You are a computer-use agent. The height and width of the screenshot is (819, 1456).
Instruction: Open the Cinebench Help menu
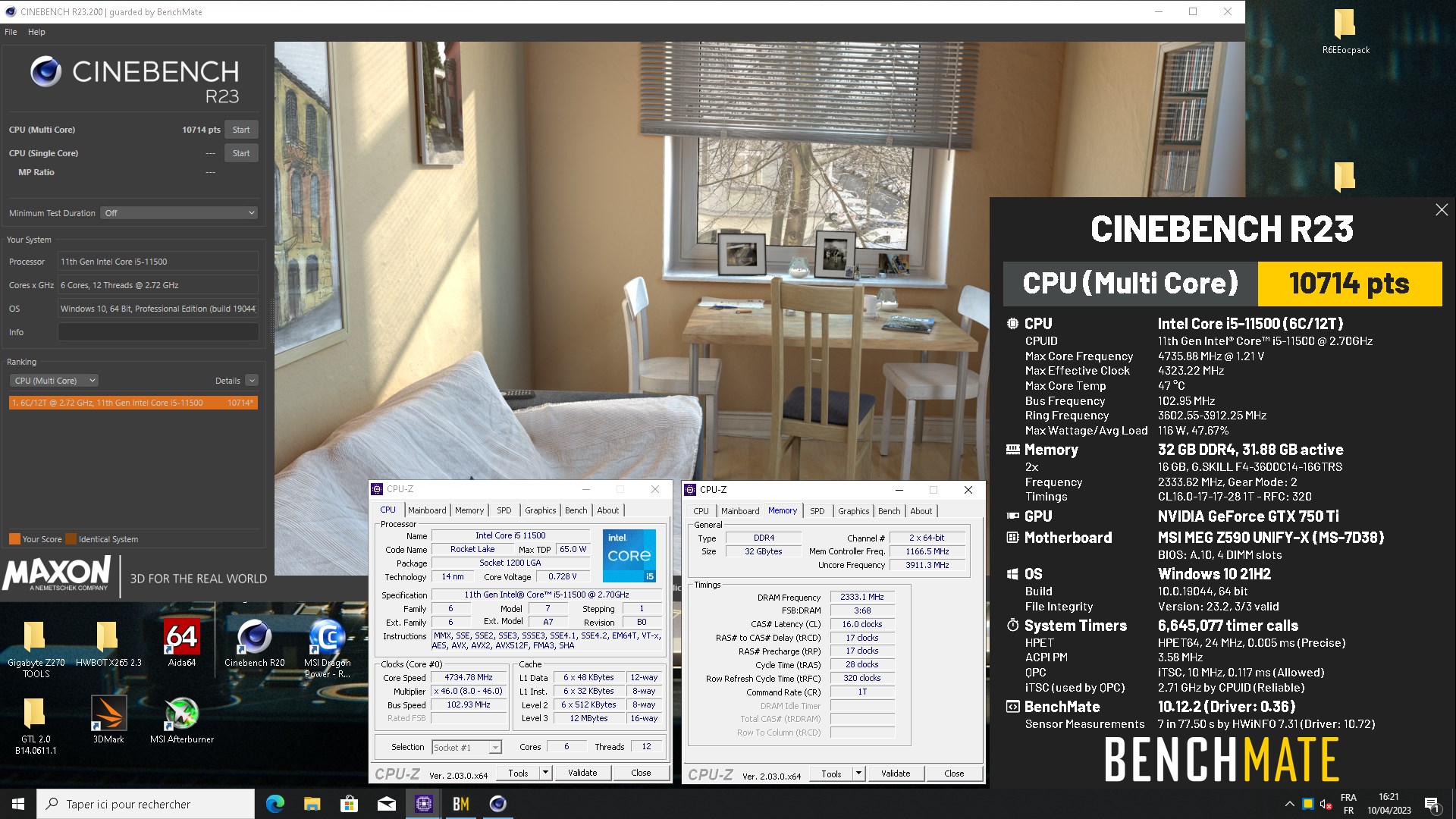tap(36, 32)
